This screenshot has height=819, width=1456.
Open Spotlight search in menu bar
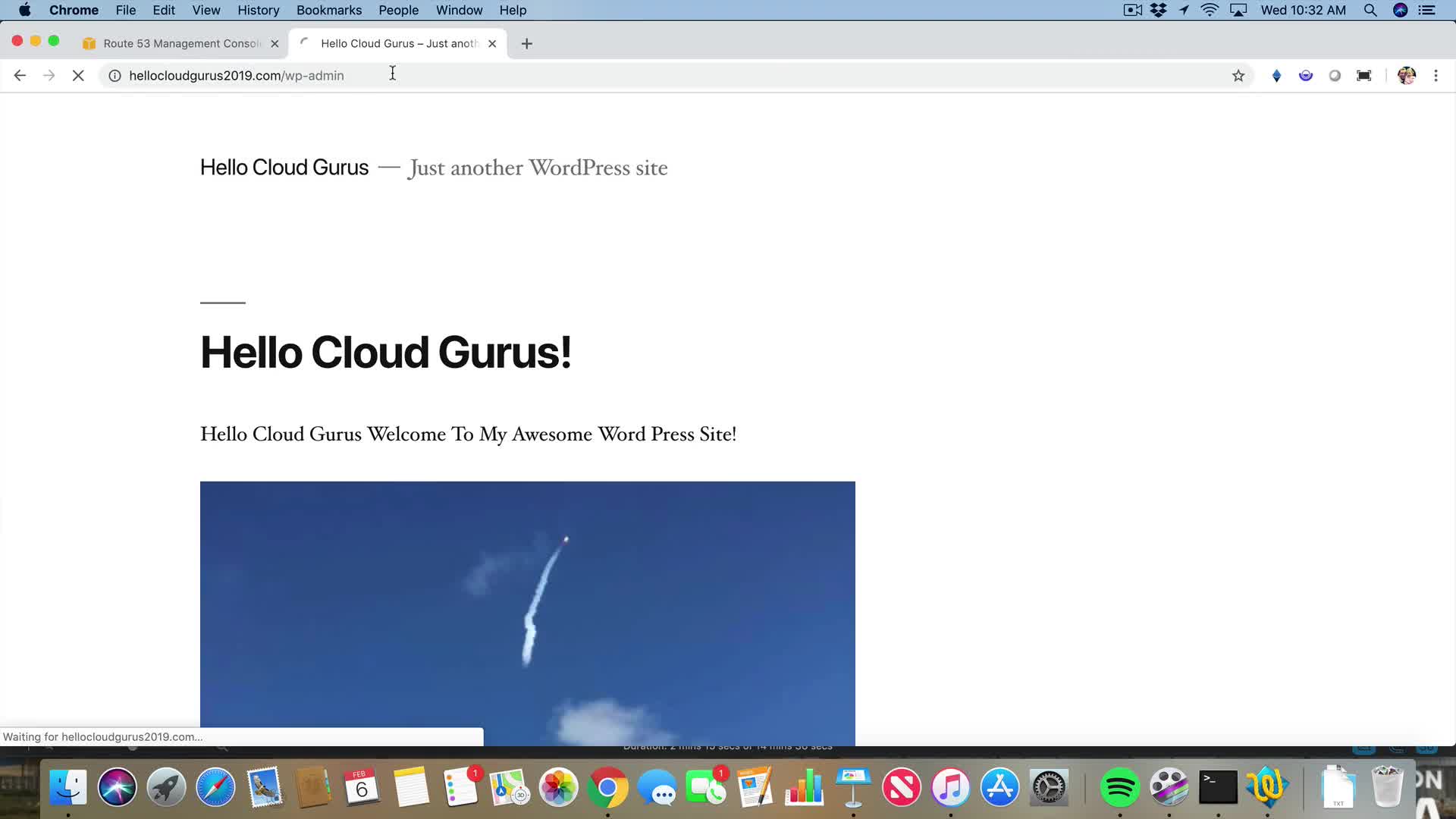click(x=1370, y=11)
